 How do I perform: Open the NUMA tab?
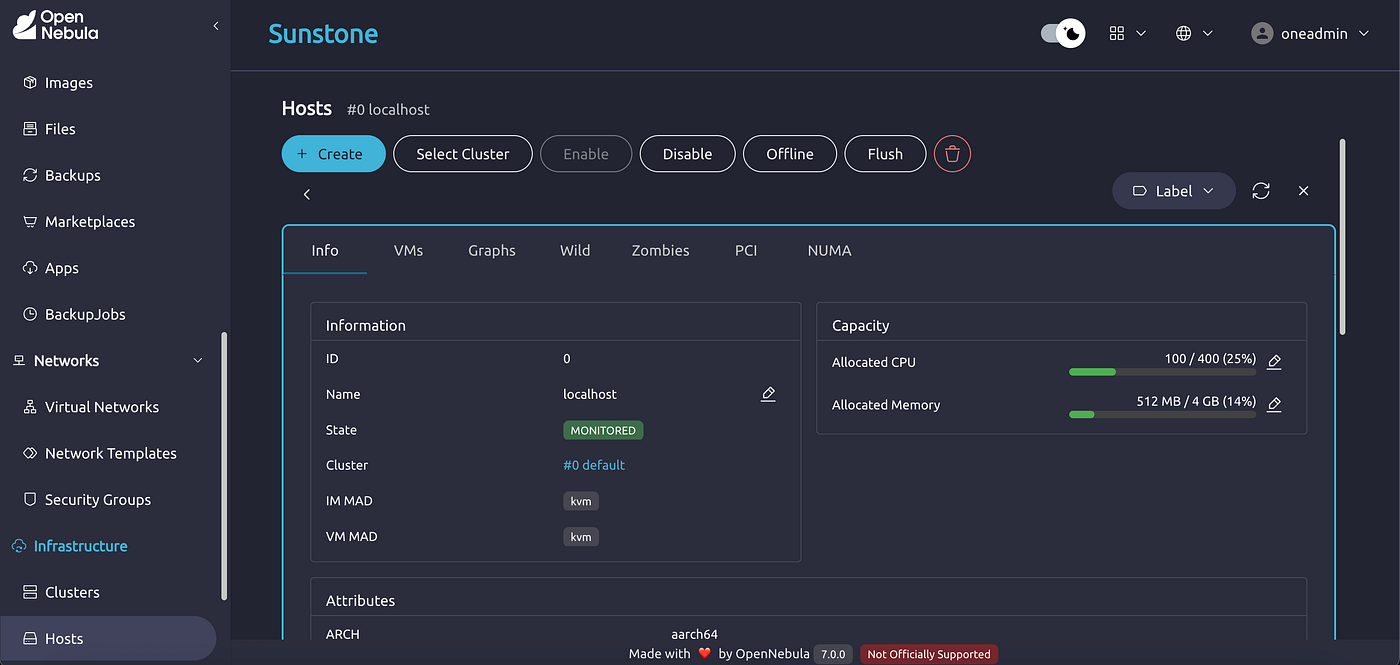tap(829, 250)
